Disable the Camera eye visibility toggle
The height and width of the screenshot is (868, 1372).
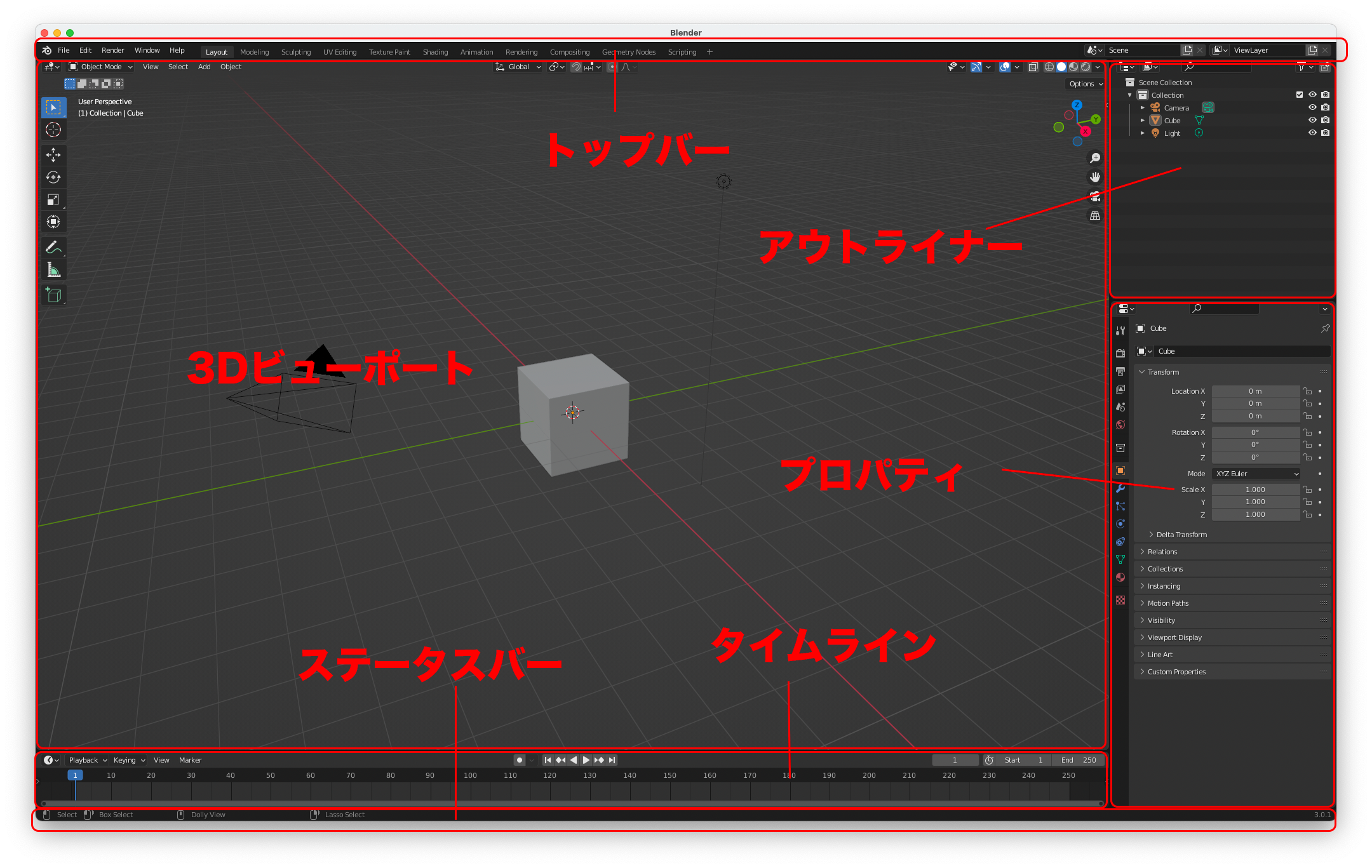coord(1312,108)
